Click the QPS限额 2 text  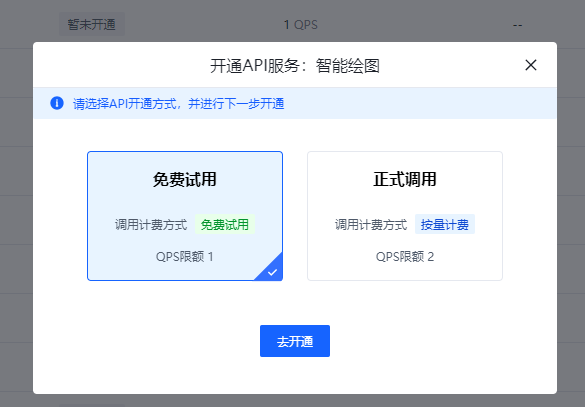click(405, 257)
